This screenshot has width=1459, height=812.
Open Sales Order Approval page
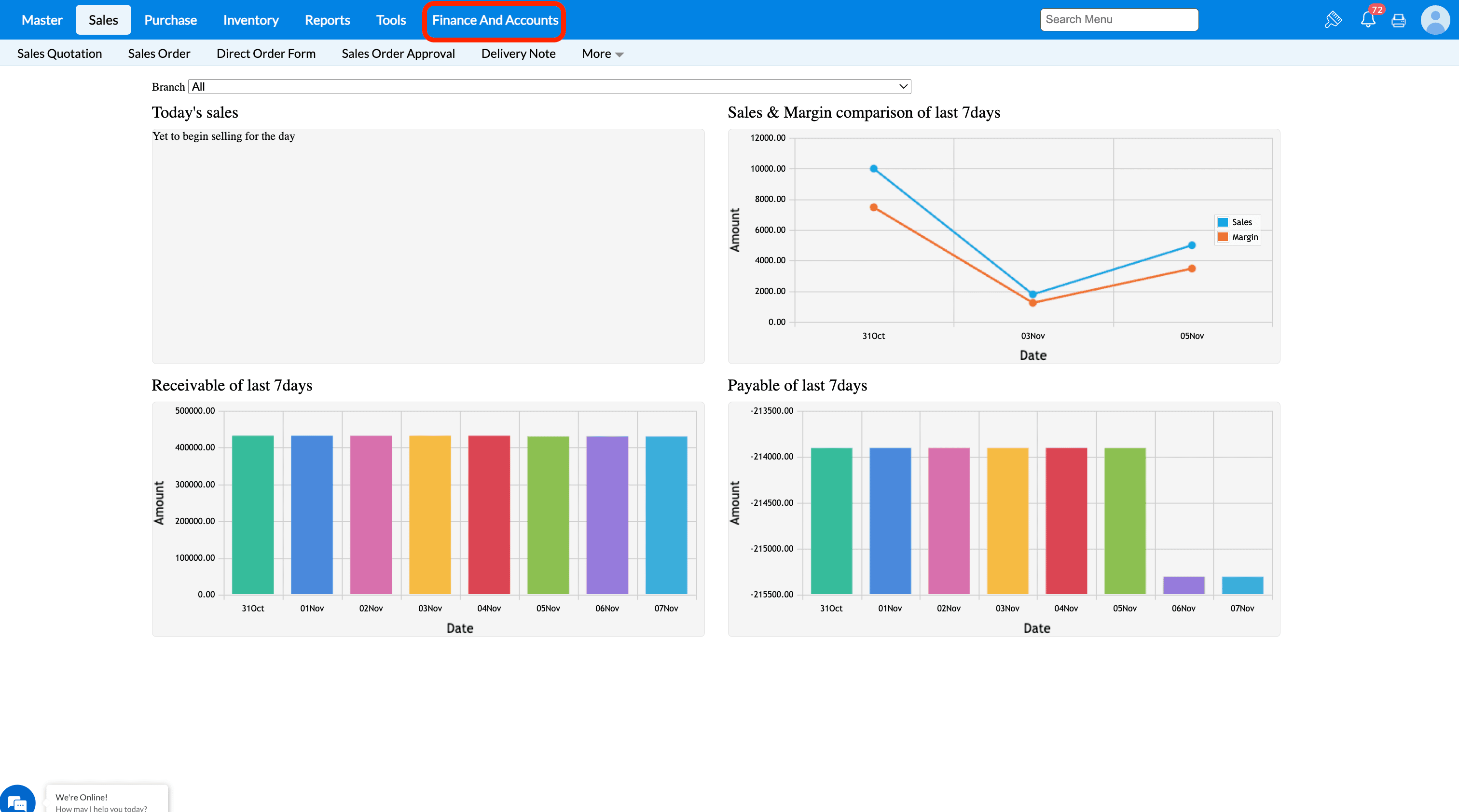coord(398,54)
